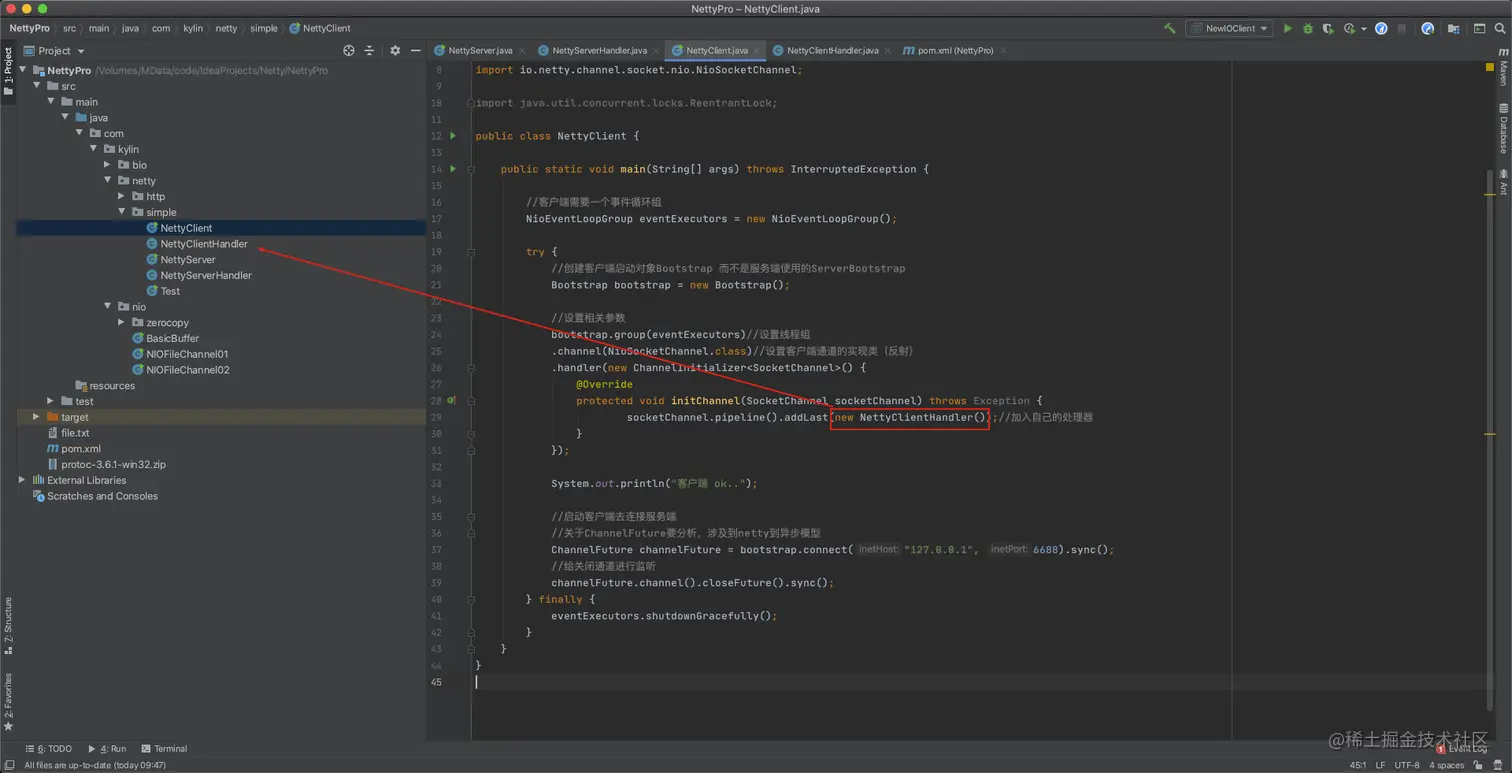Select NettyServer class in project tree
The width and height of the screenshot is (1512, 773).
[x=188, y=259]
